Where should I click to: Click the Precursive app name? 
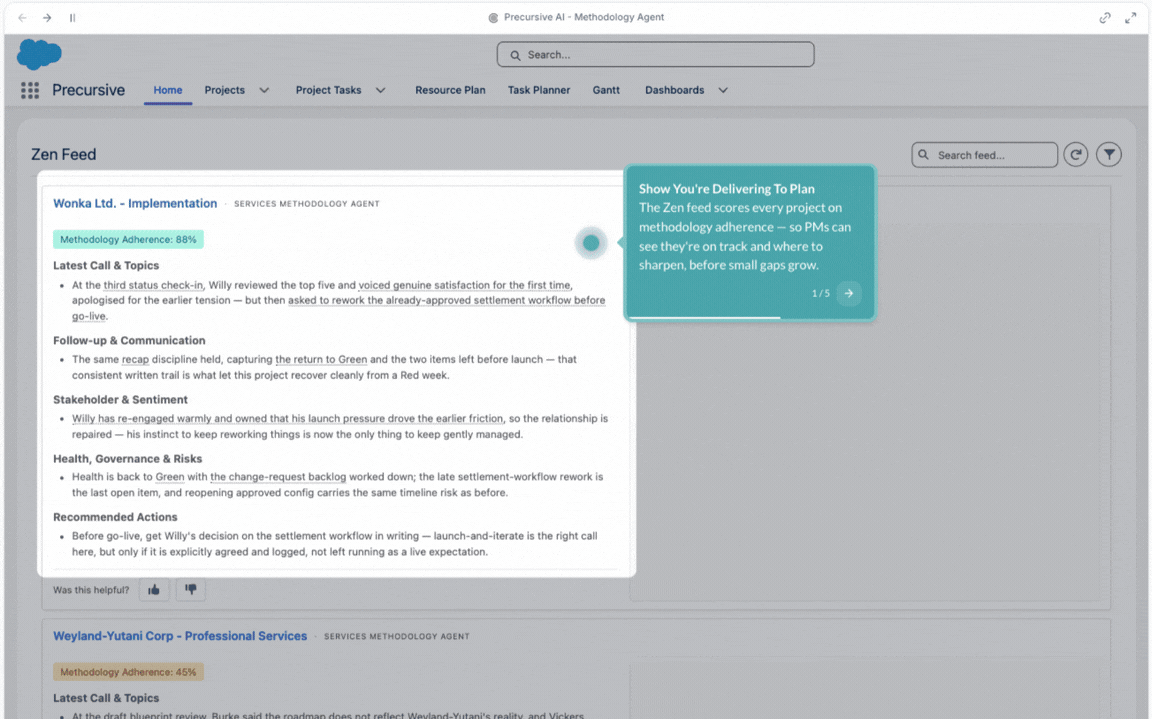click(x=88, y=90)
